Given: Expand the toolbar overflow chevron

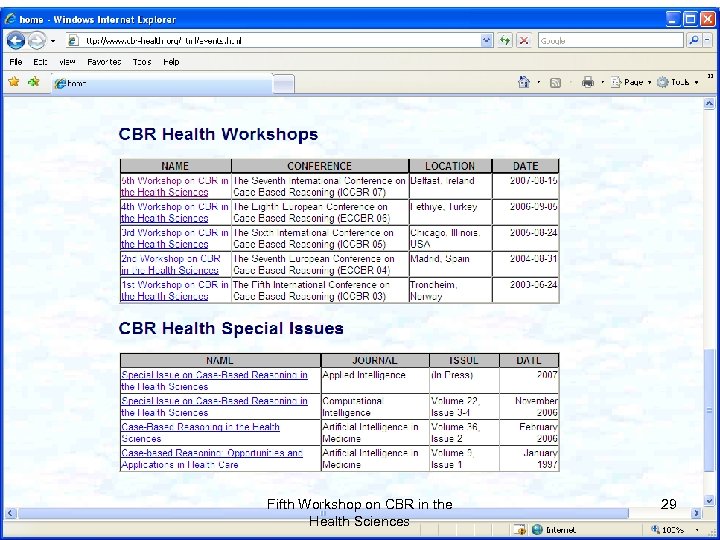Looking at the screenshot, I should 710,76.
